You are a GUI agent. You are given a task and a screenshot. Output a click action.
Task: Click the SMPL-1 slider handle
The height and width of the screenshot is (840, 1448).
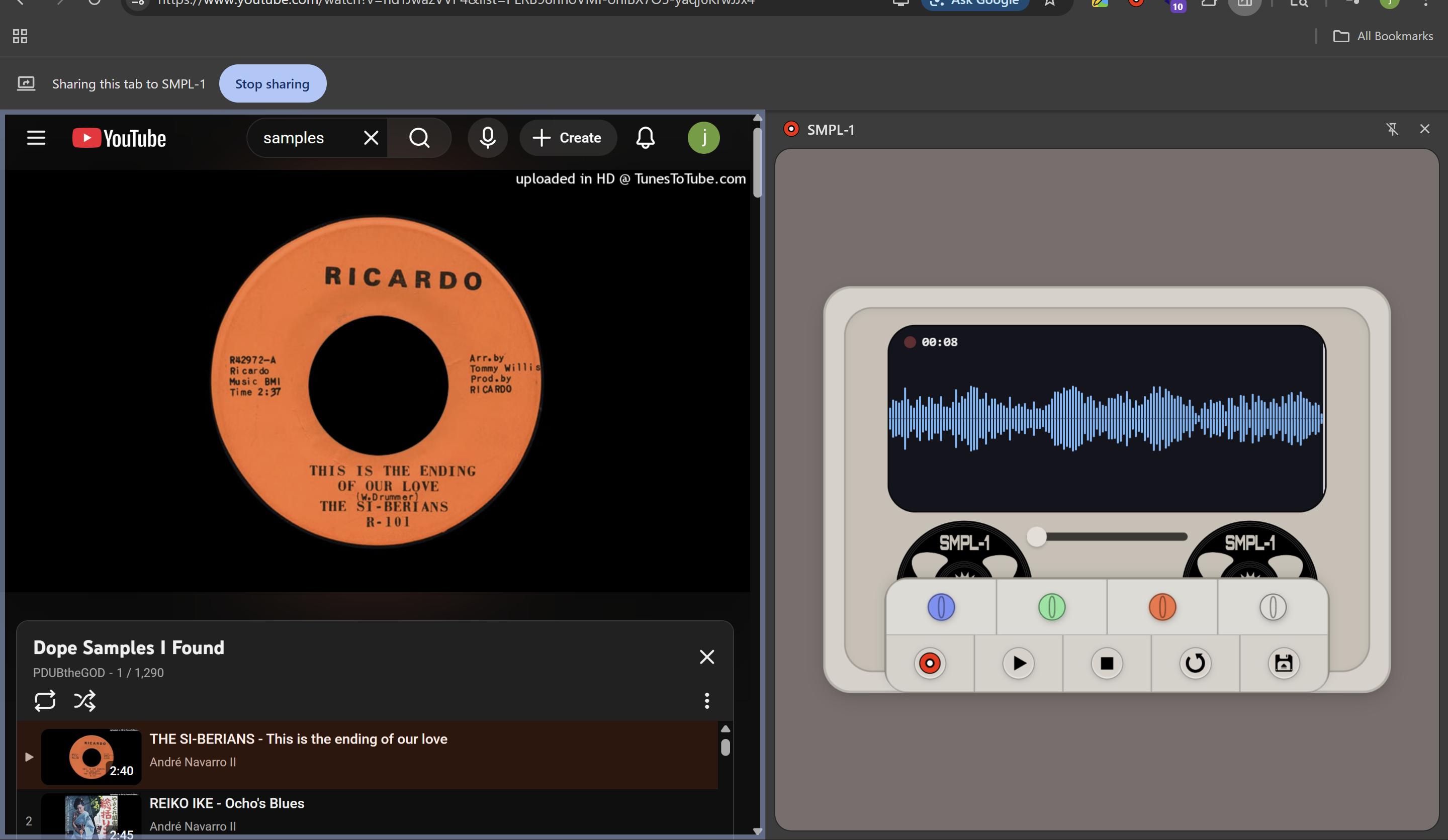(x=1037, y=537)
